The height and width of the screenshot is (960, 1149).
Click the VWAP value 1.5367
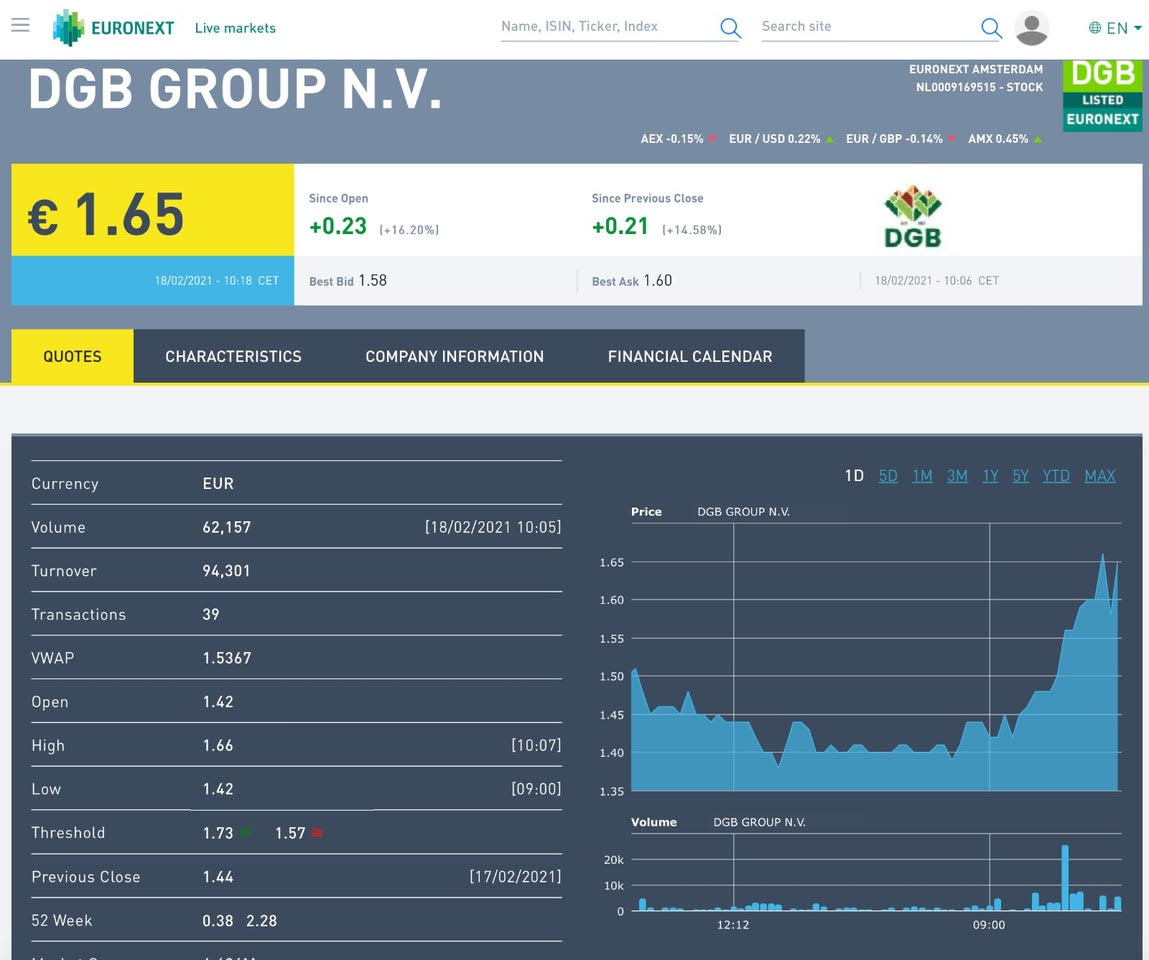[227, 658]
